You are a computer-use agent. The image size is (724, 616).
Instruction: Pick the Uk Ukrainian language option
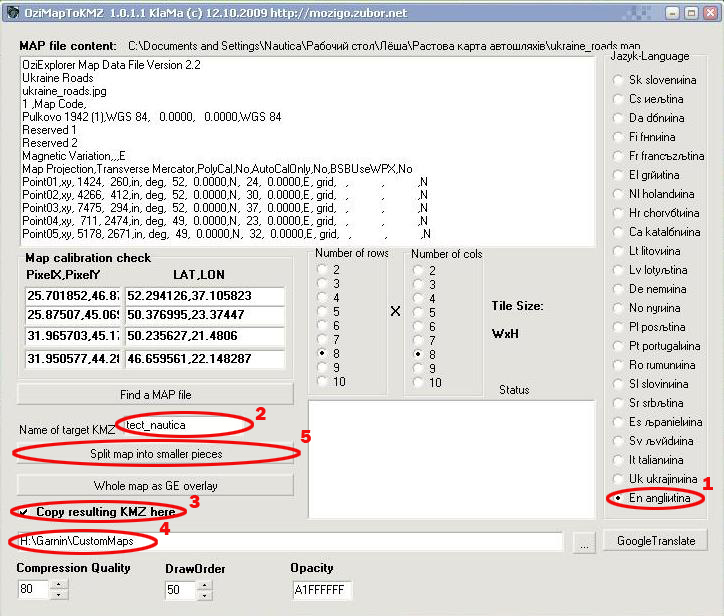coord(620,478)
